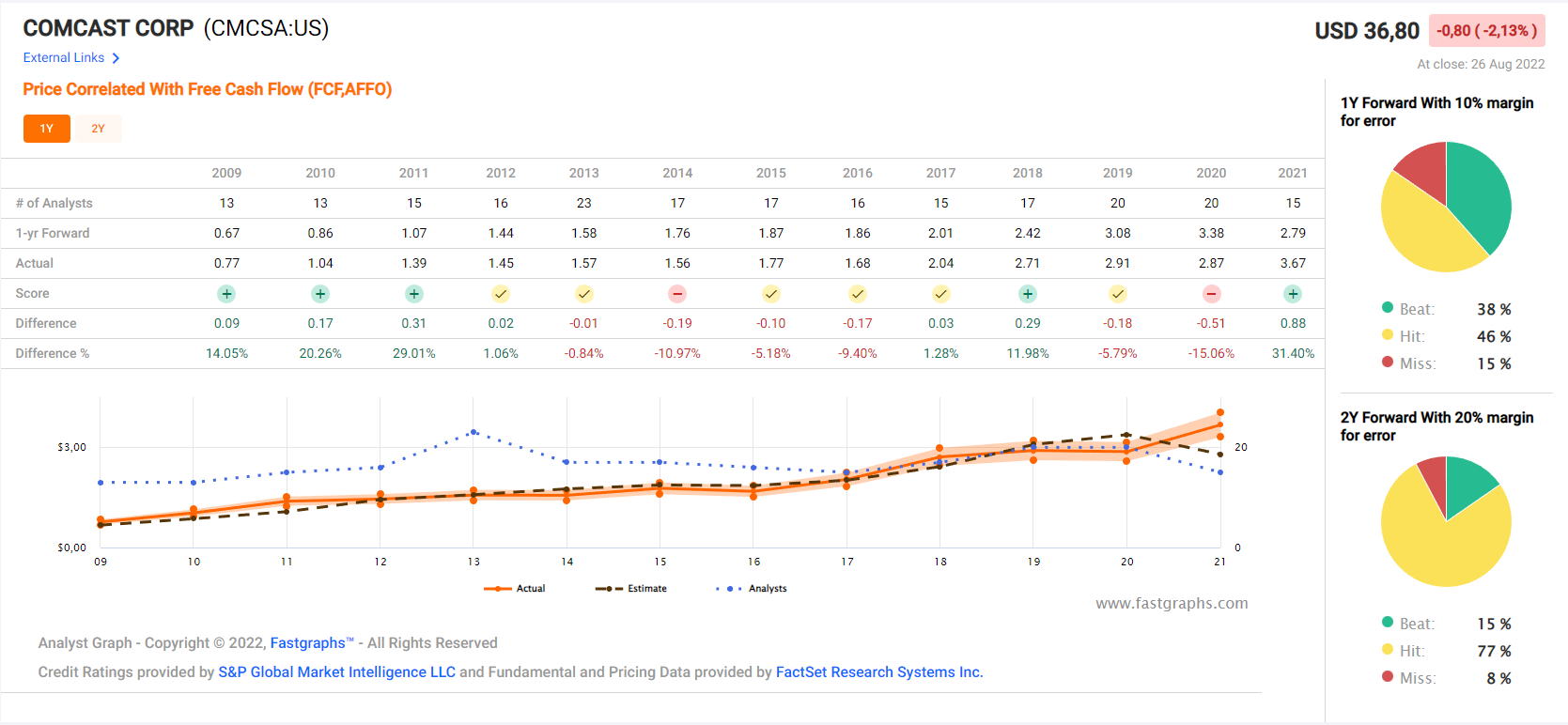The width and height of the screenshot is (1568, 725).
Task: Click the 2012 yellow checkmark score icon
Action: click(501, 294)
